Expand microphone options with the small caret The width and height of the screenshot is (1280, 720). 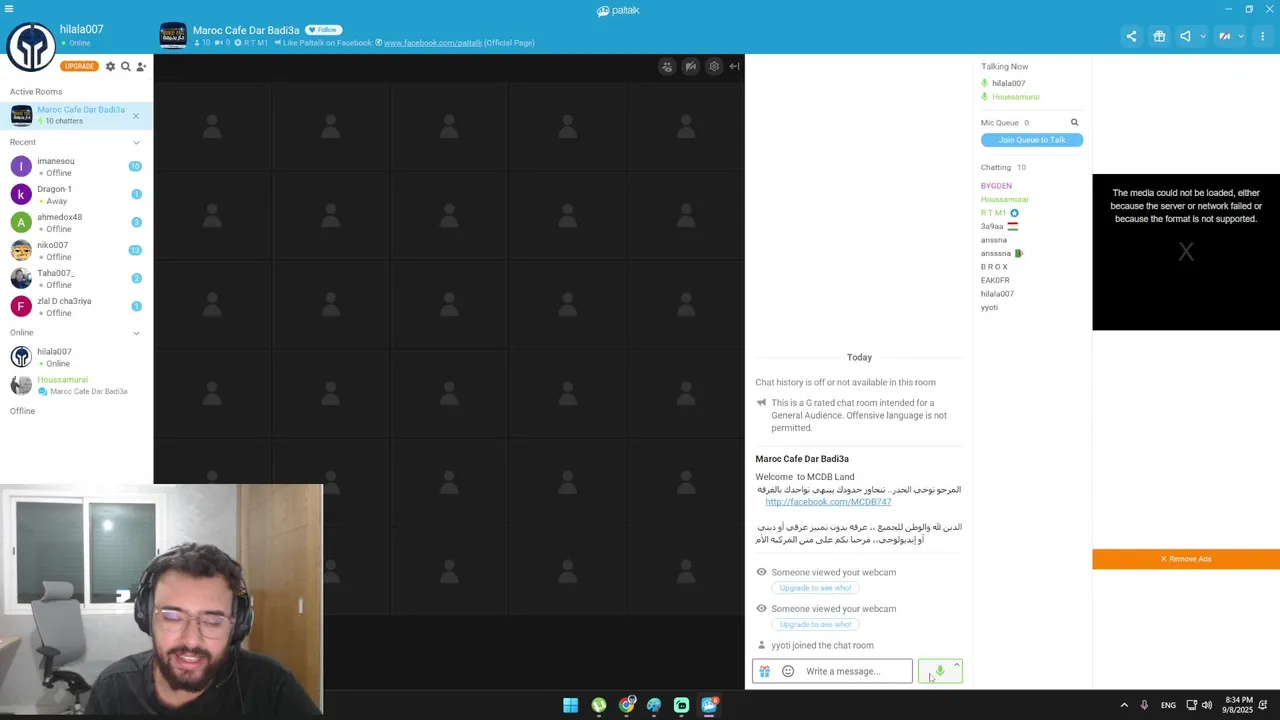click(956, 665)
